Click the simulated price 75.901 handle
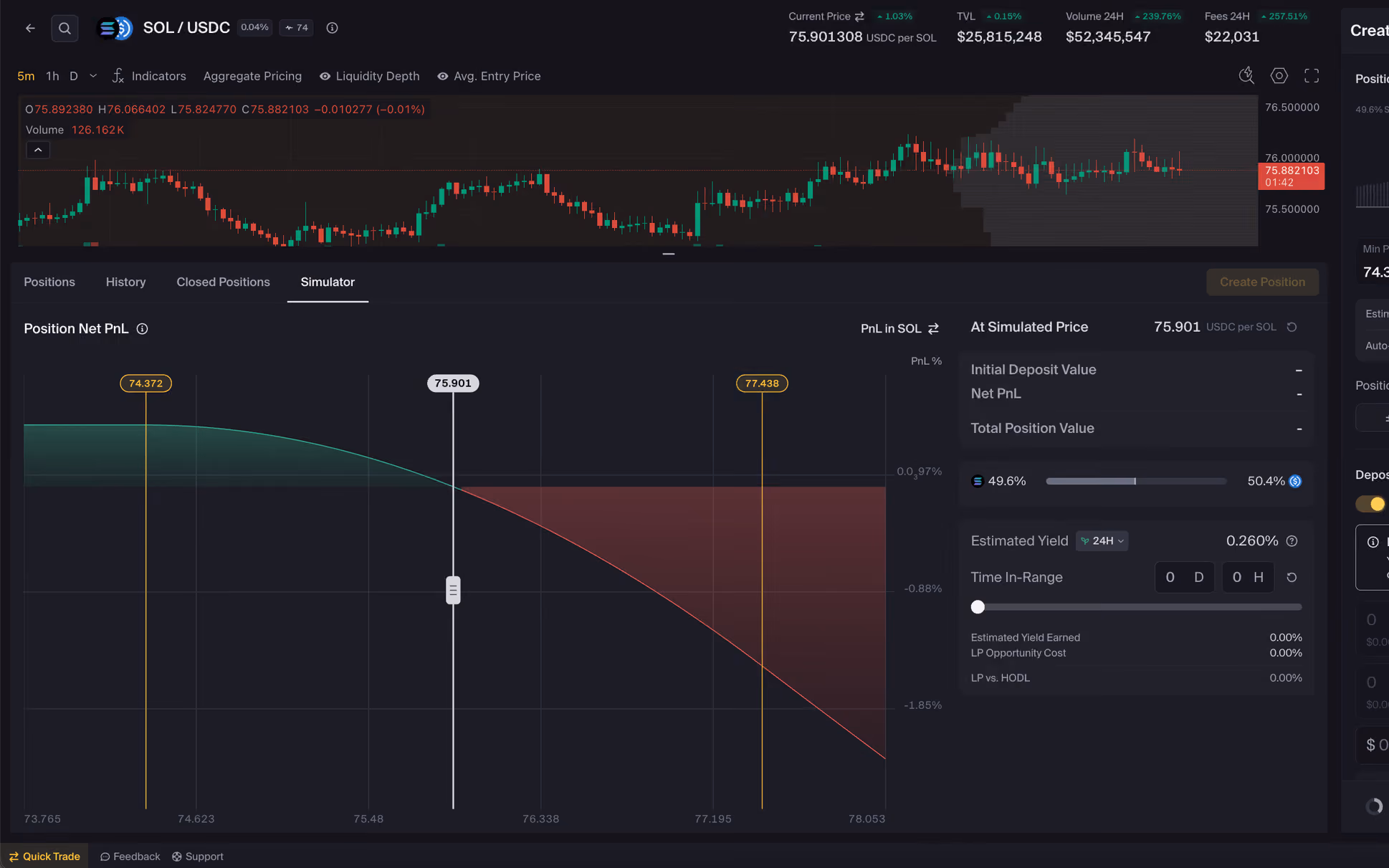This screenshot has width=1389, height=868. tap(453, 591)
